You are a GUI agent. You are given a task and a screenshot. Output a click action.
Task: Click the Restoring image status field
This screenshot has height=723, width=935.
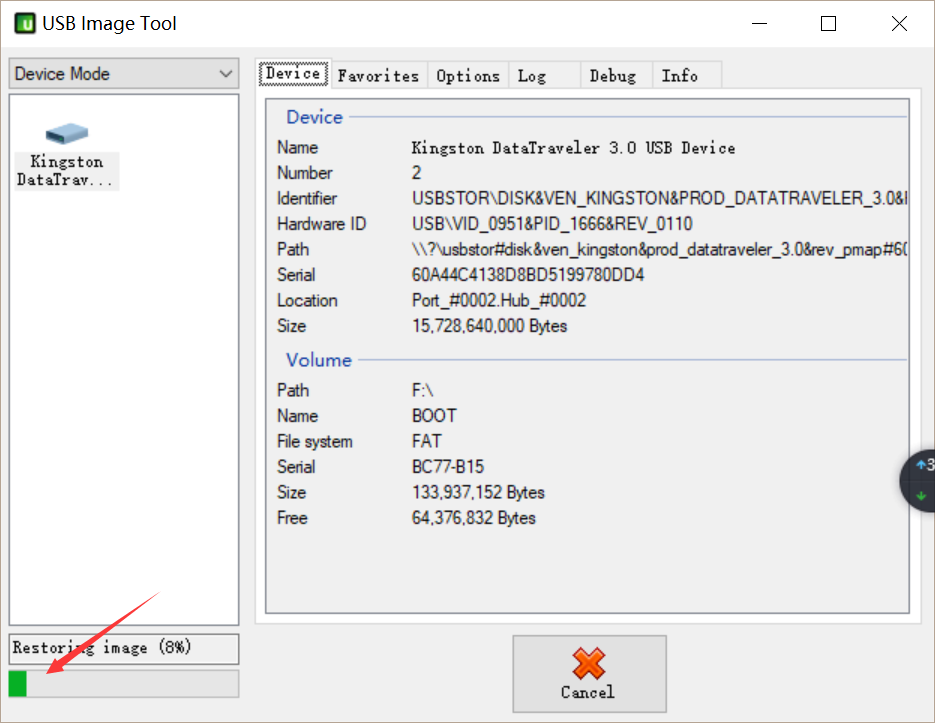(x=124, y=649)
